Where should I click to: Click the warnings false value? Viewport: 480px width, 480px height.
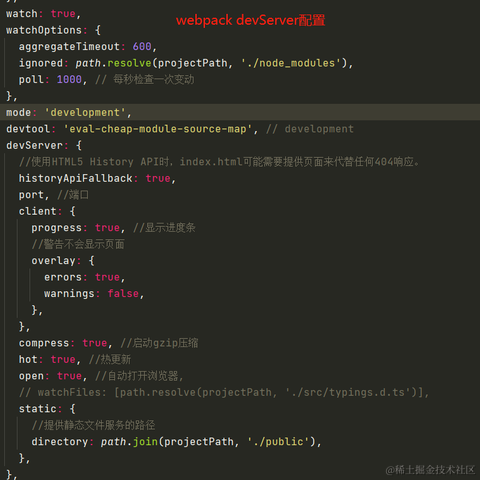123,293
